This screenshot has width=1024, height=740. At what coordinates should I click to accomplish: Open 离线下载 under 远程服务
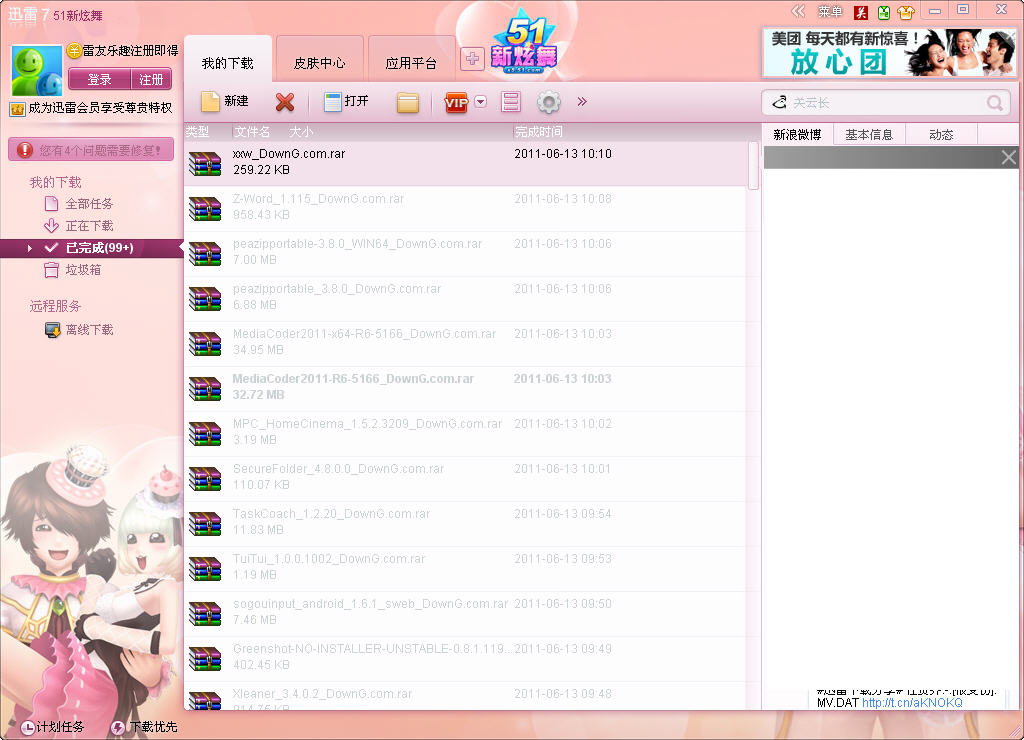[89, 330]
